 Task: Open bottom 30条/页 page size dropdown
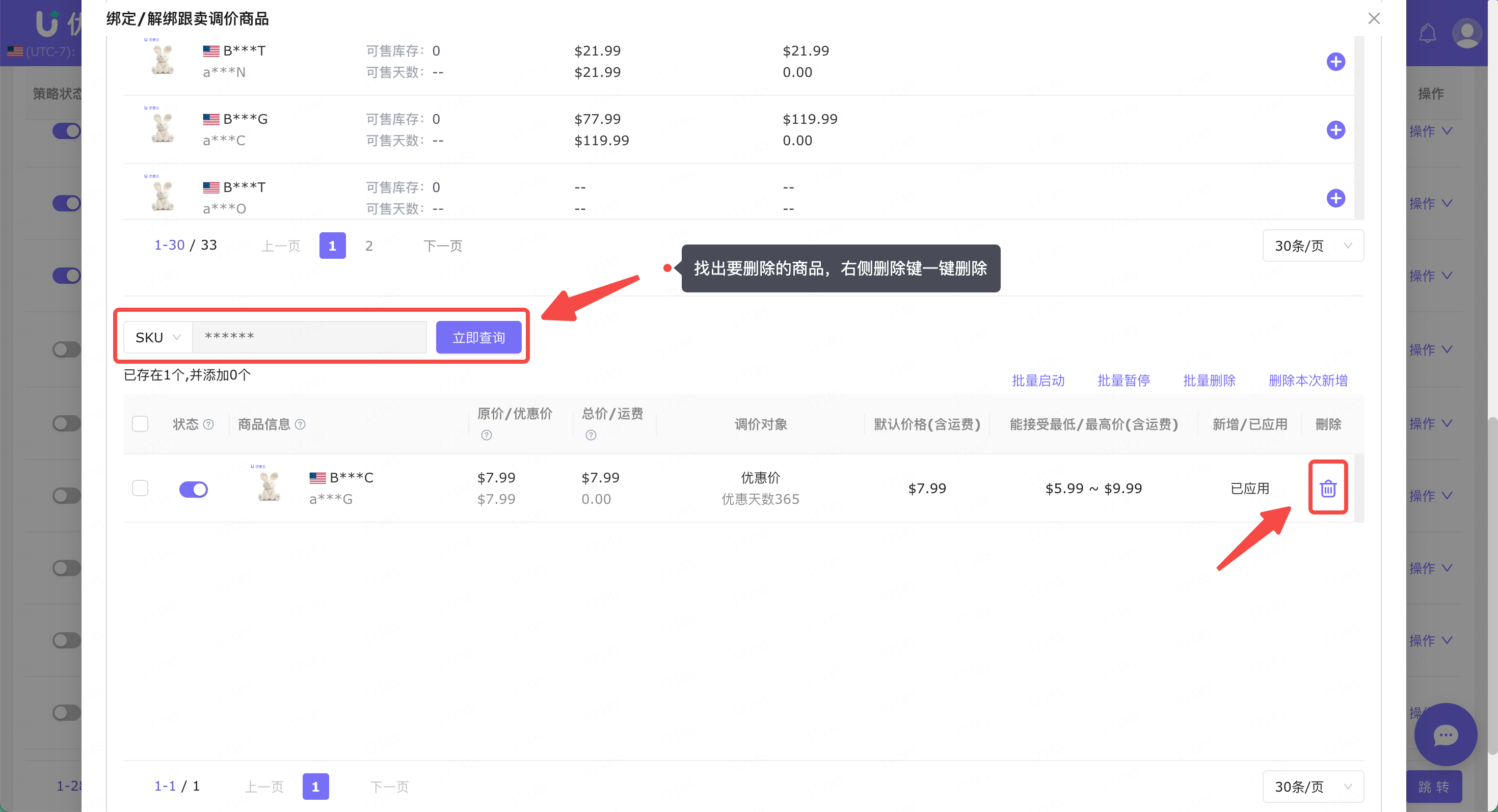click(1313, 787)
